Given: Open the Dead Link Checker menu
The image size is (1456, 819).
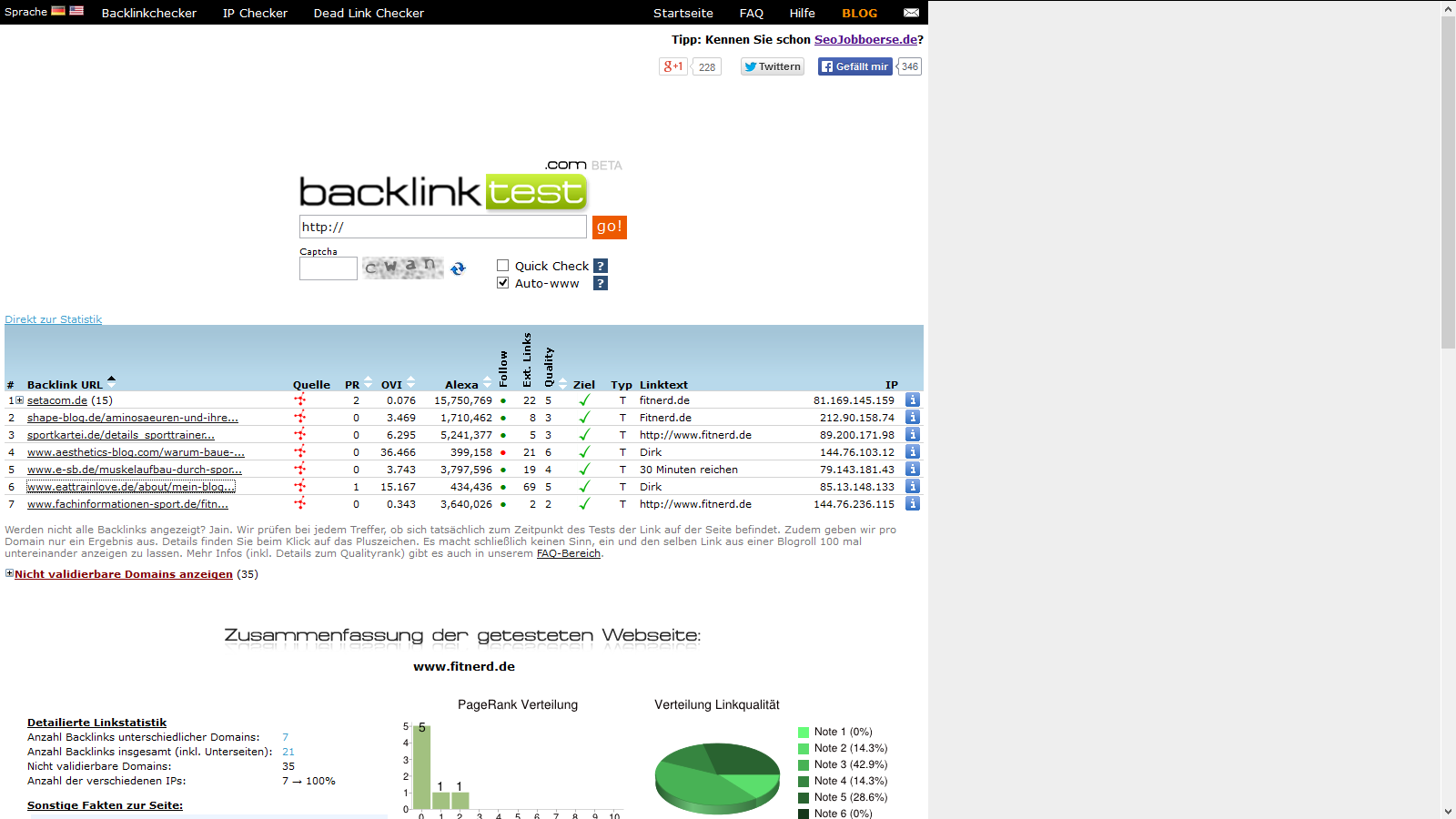Looking at the screenshot, I should point(369,13).
